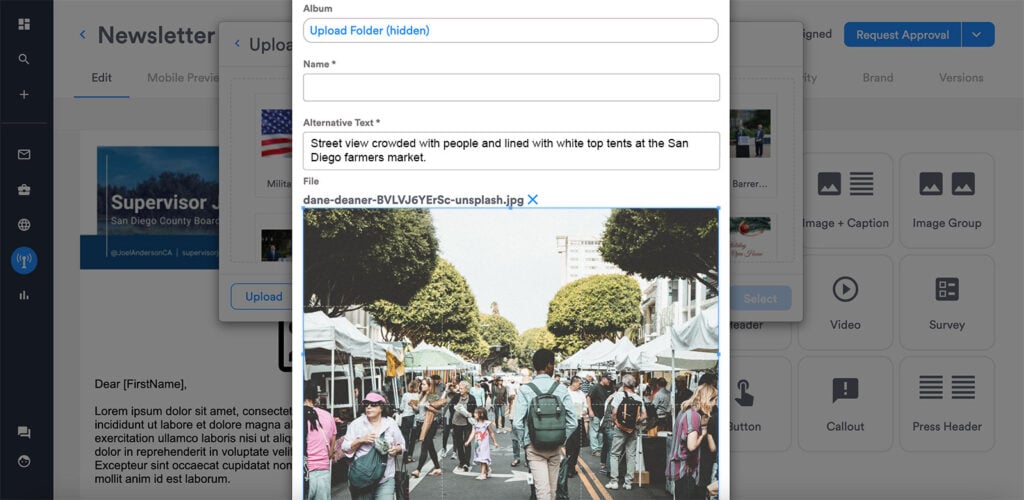Image resolution: width=1024 pixels, height=500 pixels.
Task: Remove the dane-deaner file with X icon
Action: tap(533, 200)
